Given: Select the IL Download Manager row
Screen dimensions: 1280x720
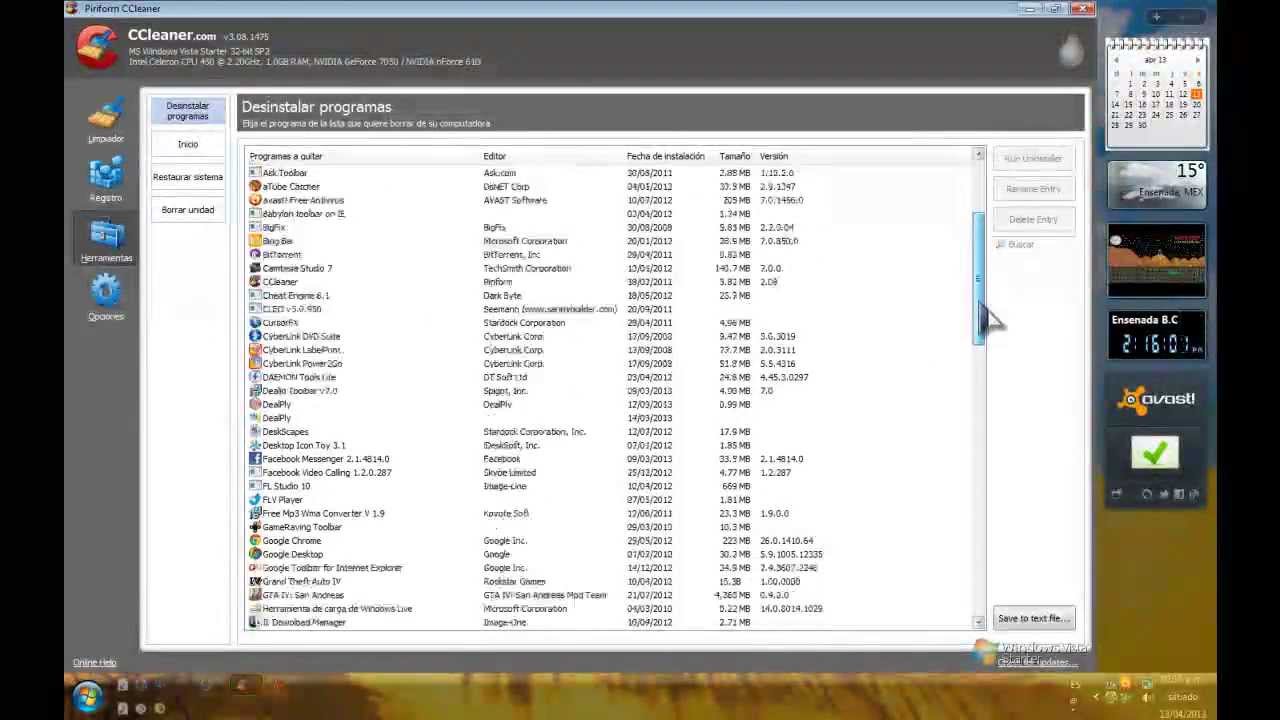Looking at the screenshot, I should tap(610, 622).
